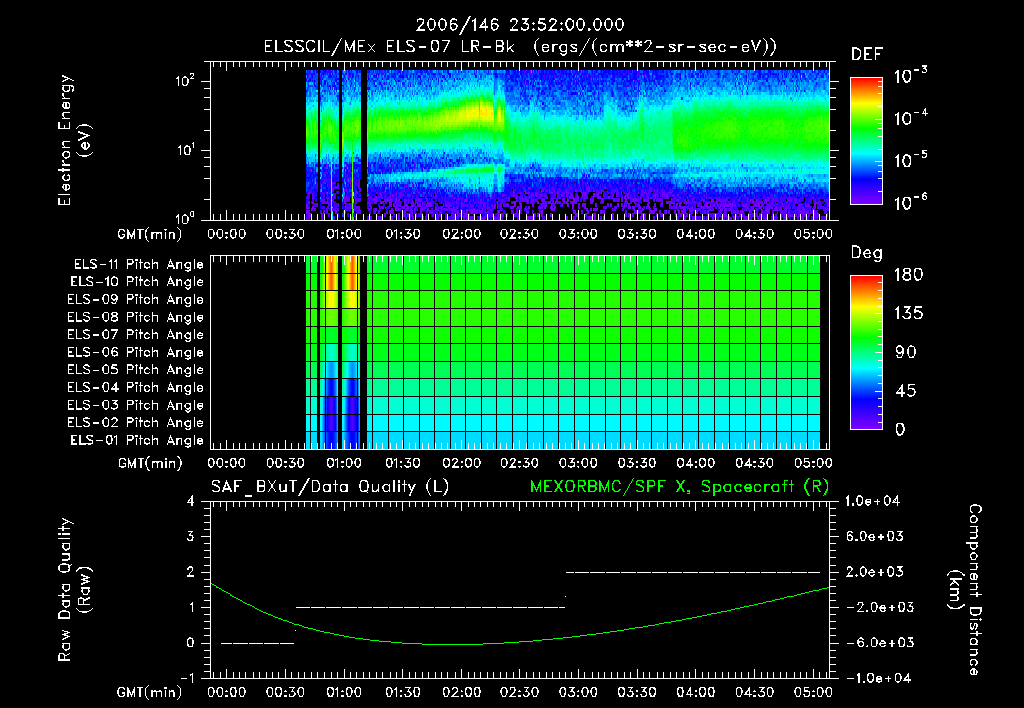Click 00:00 time label under the bottom panel
Viewport: 1024px width, 708px height.
click(x=227, y=692)
